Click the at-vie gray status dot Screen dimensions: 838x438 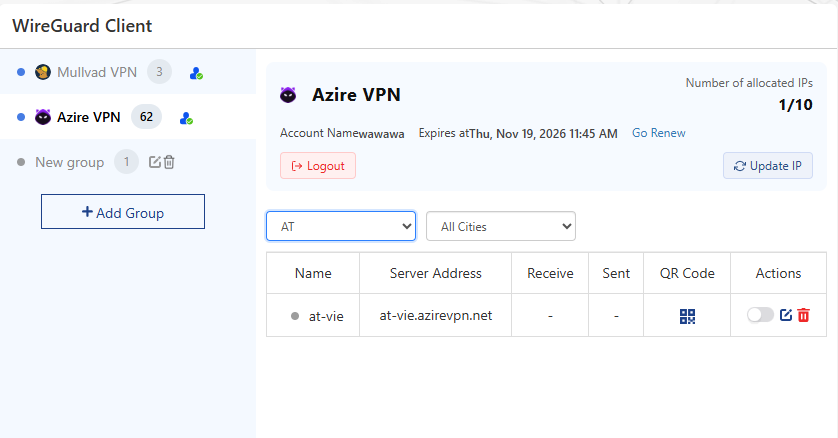pos(294,316)
